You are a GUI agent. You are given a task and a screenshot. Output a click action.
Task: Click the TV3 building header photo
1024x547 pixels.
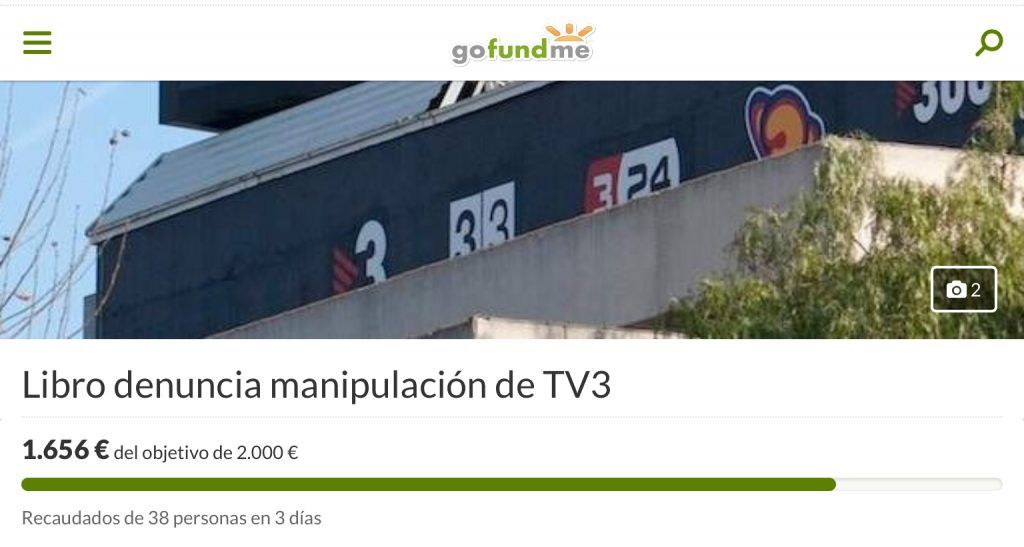512,210
